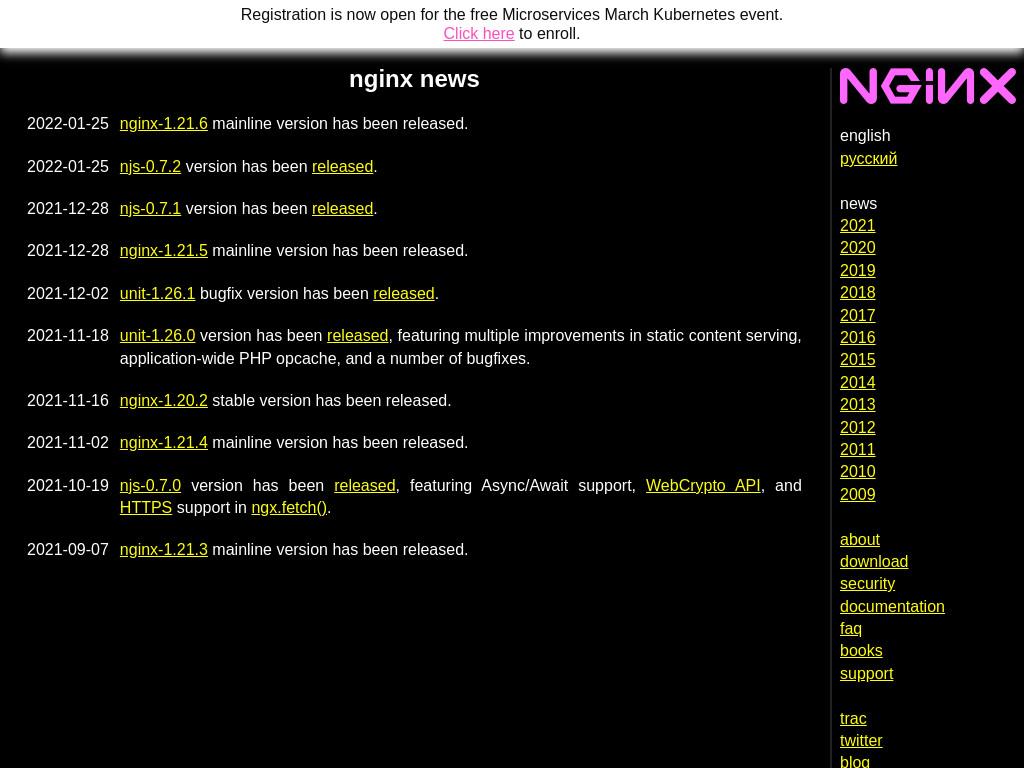Open the nginx-1.20.2 stable release link
Screen dimensions: 1024x768
click(x=163, y=400)
